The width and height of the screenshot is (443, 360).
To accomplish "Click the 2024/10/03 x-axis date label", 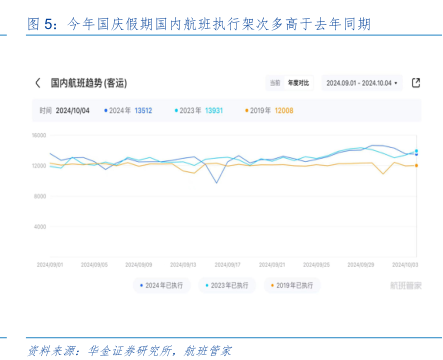I will coord(405,265).
